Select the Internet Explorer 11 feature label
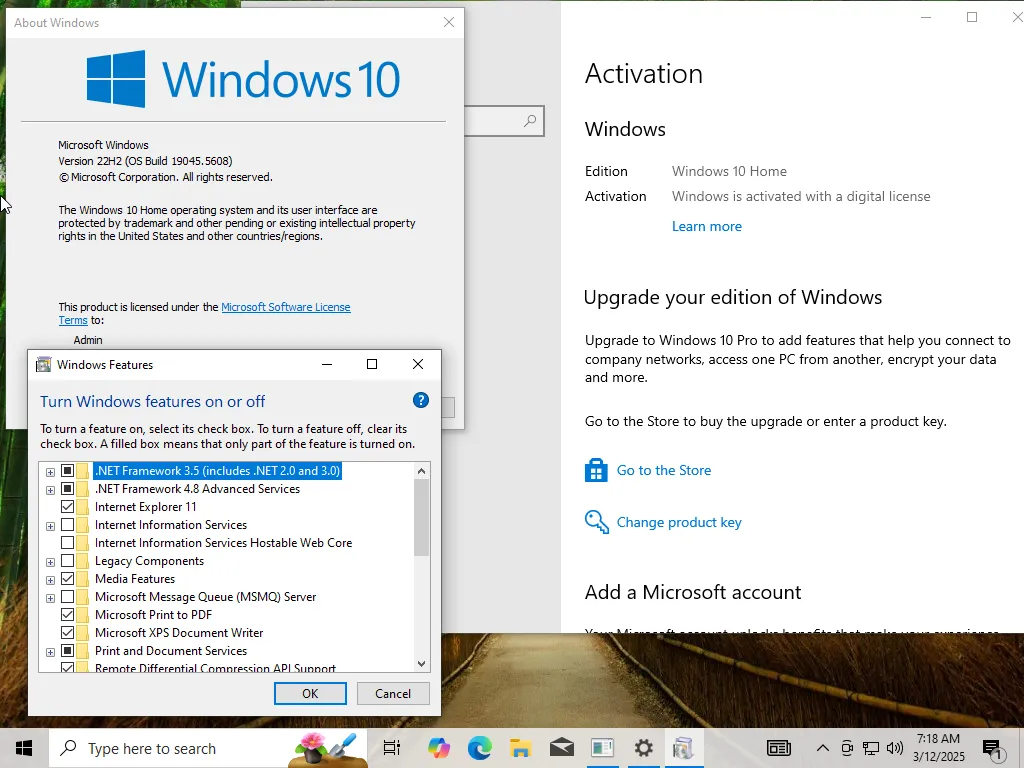 pos(146,507)
